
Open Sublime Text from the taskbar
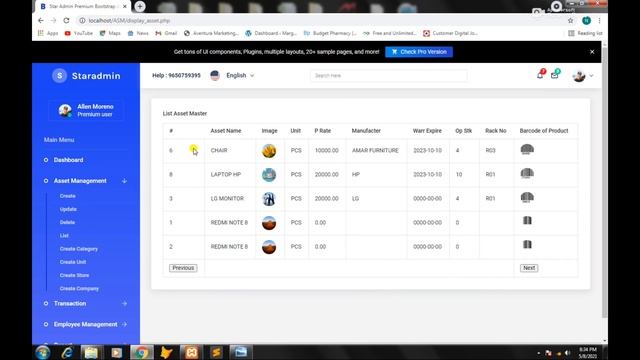(x=216, y=352)
